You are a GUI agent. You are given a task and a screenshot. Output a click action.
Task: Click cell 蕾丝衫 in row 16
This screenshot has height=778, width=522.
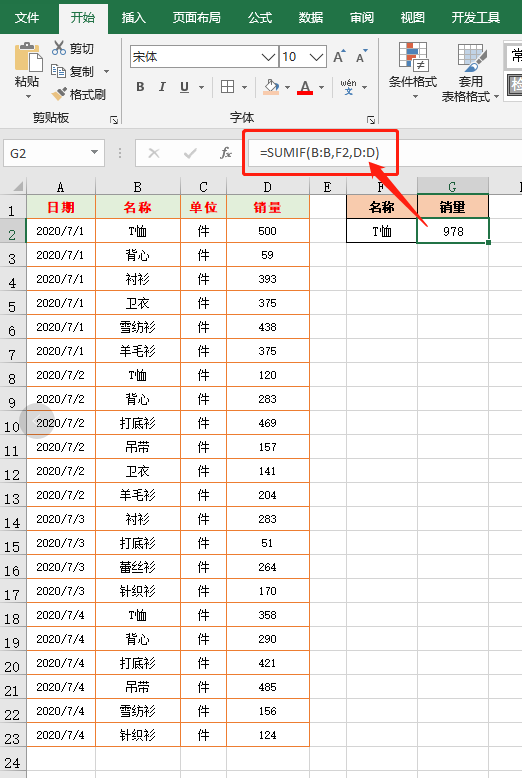[137, 567]
